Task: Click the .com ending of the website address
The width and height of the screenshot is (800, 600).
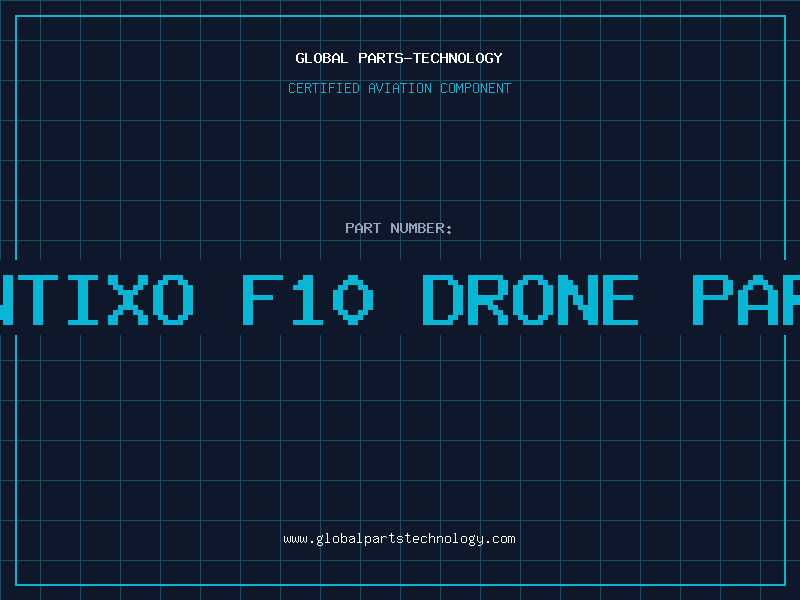Action: pyautogui.click(x=500, y=539)
